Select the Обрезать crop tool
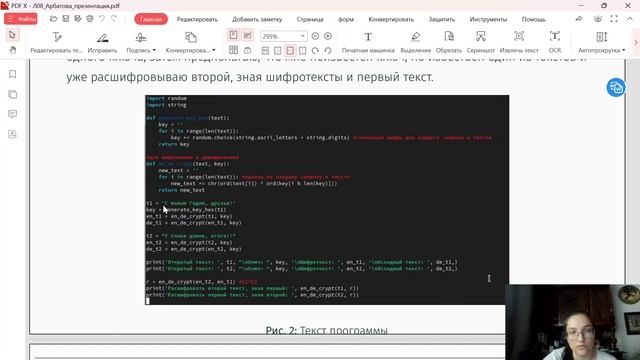 click(x=449, y=42)
